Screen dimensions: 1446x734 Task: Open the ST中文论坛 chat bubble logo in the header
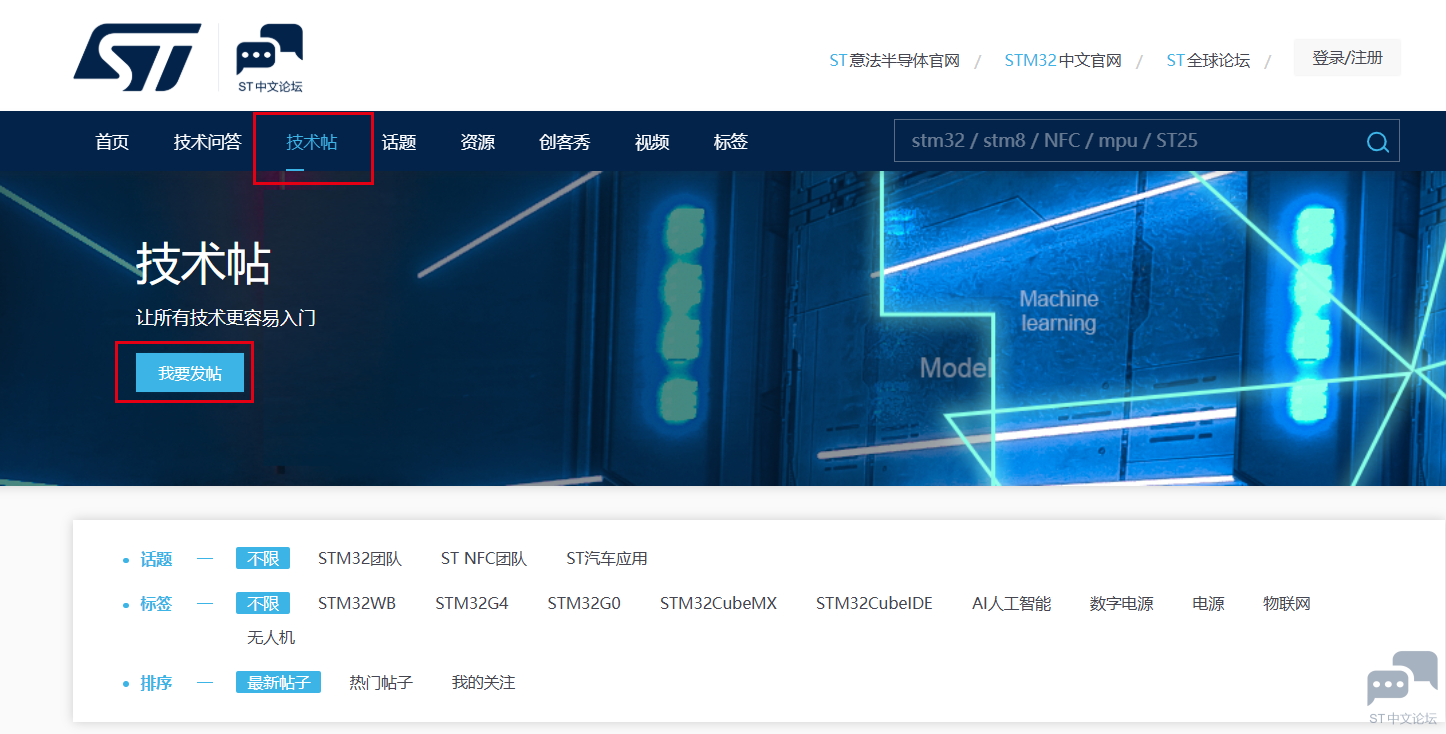(x=270, y=58)
